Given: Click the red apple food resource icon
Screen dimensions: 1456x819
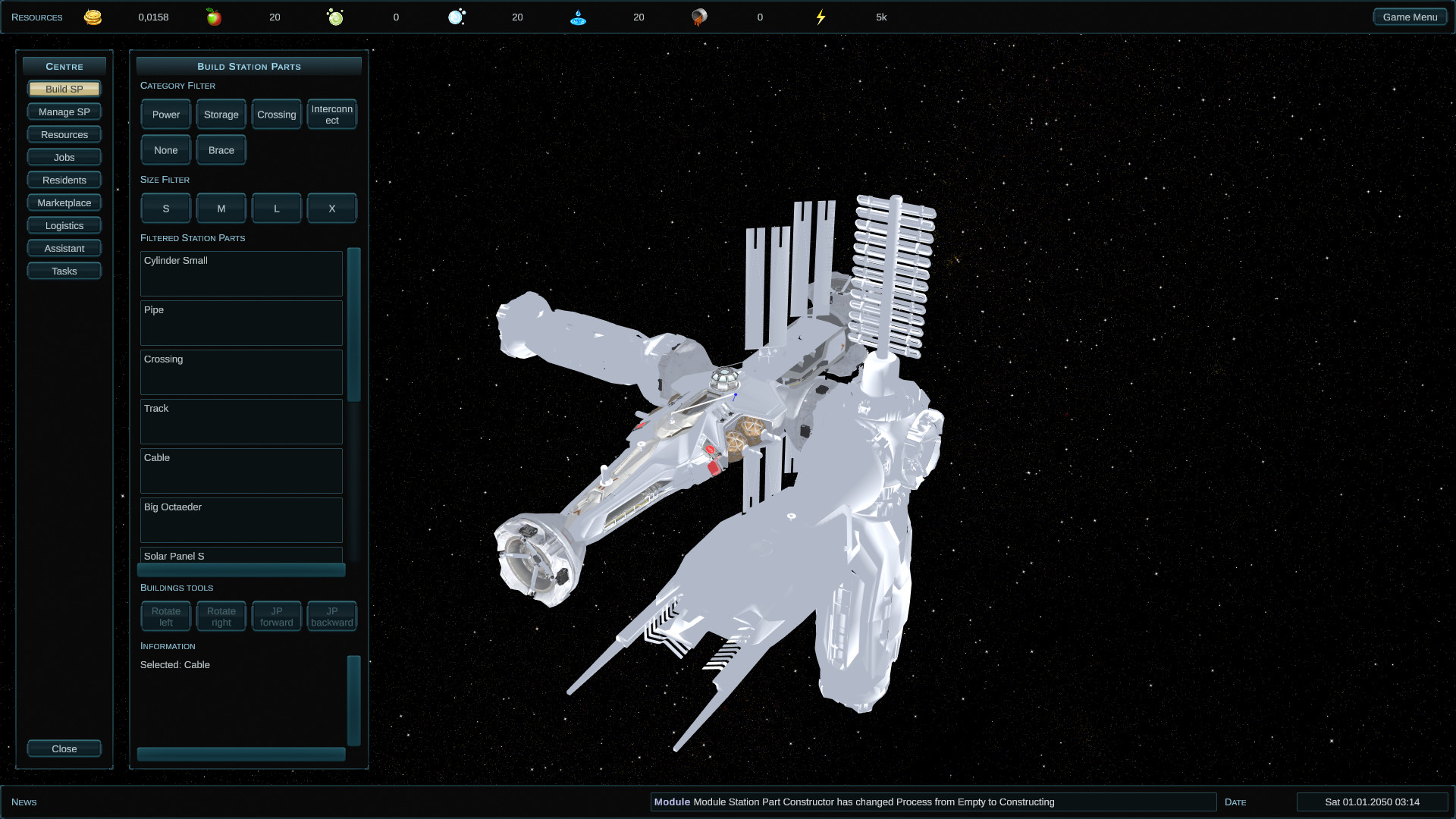Looking at the screenshot, I should click(x=214, y=17).
